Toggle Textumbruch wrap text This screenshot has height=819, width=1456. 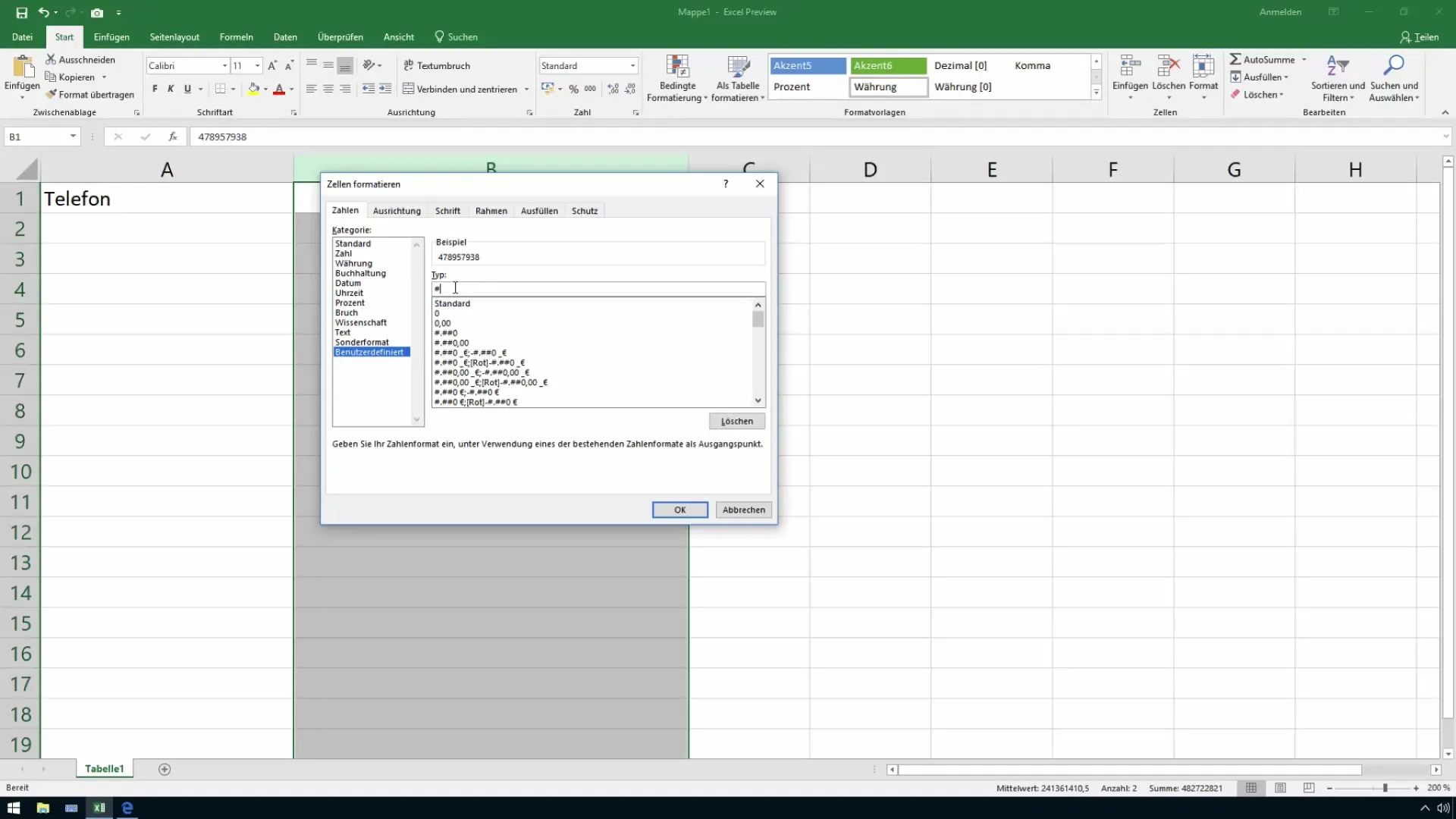pyautogui.click(x=437, y=66)
